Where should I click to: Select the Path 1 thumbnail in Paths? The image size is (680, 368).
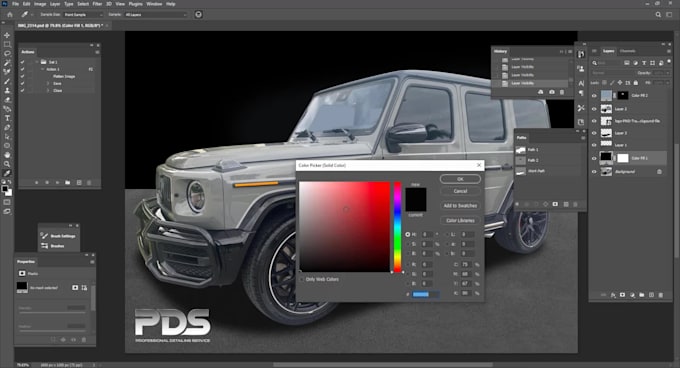520,150
